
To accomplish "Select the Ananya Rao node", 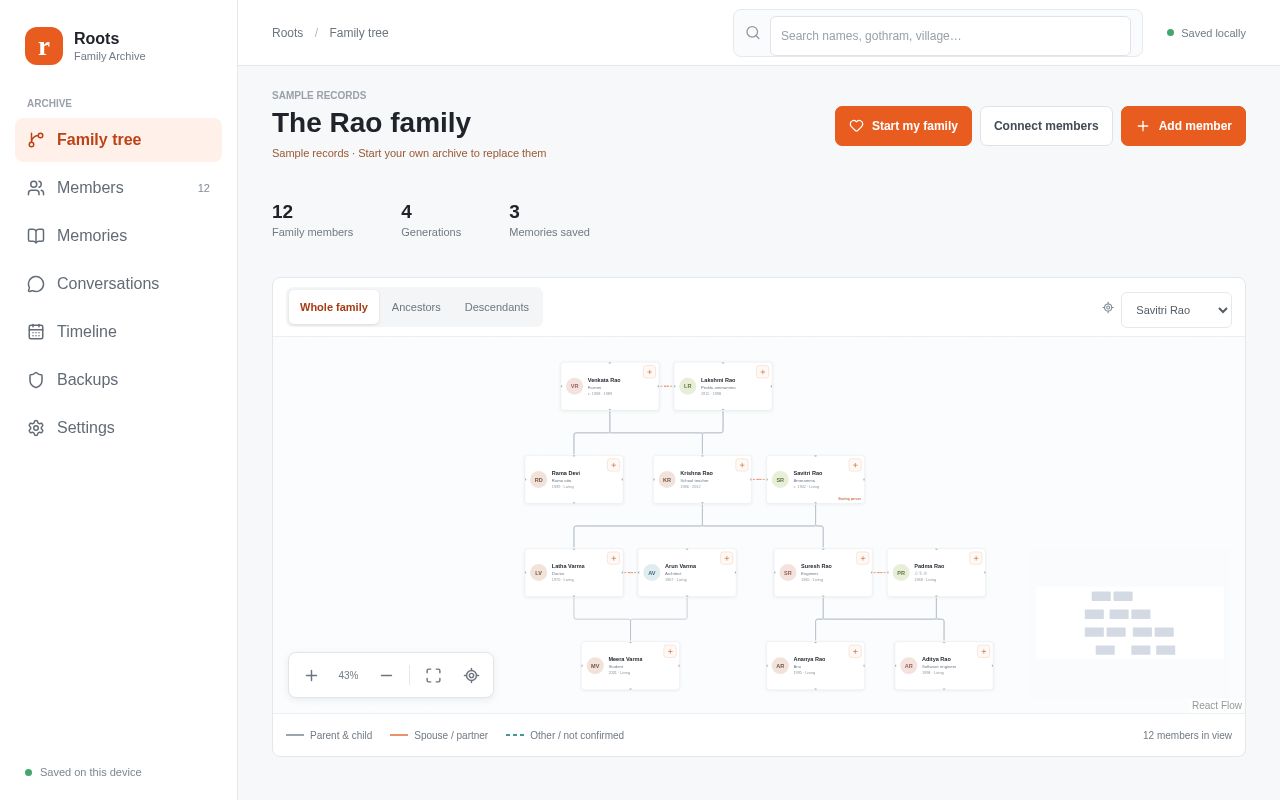I will pos(815,666).
